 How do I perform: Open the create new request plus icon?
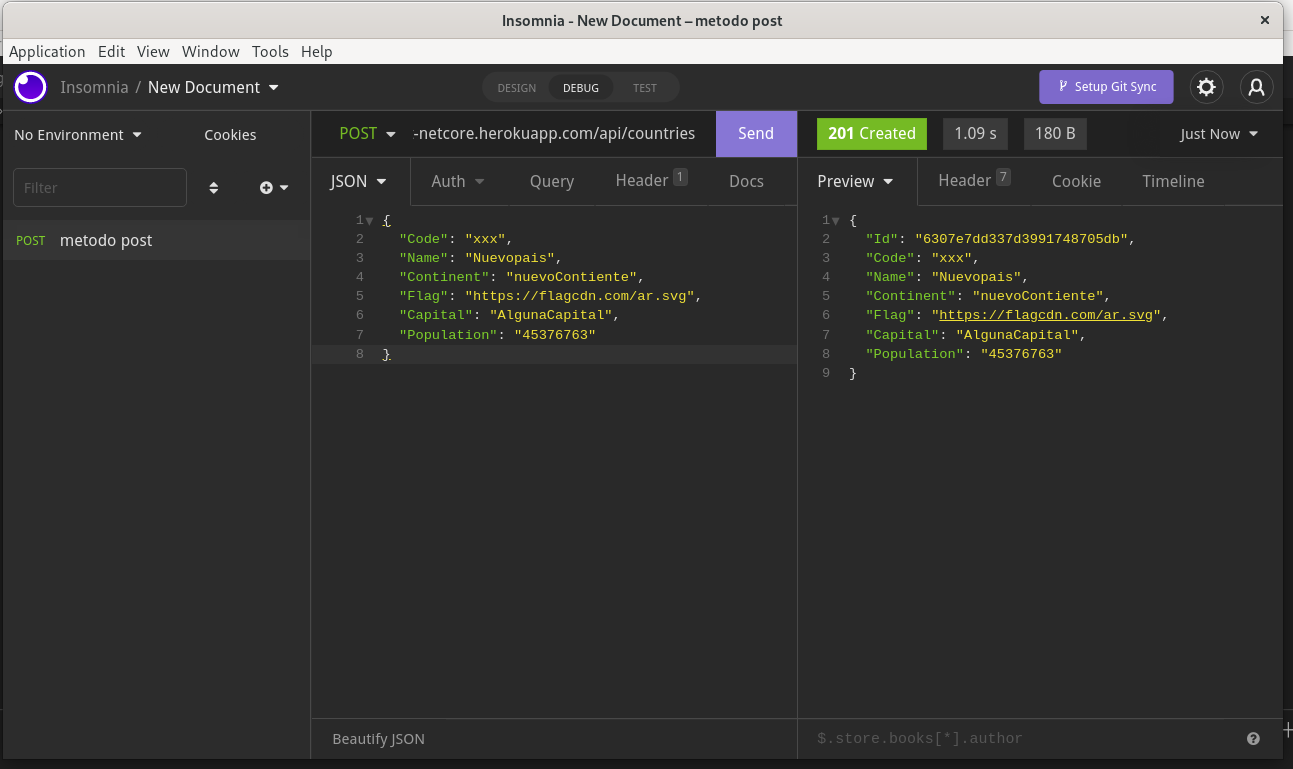pos(267,187)
